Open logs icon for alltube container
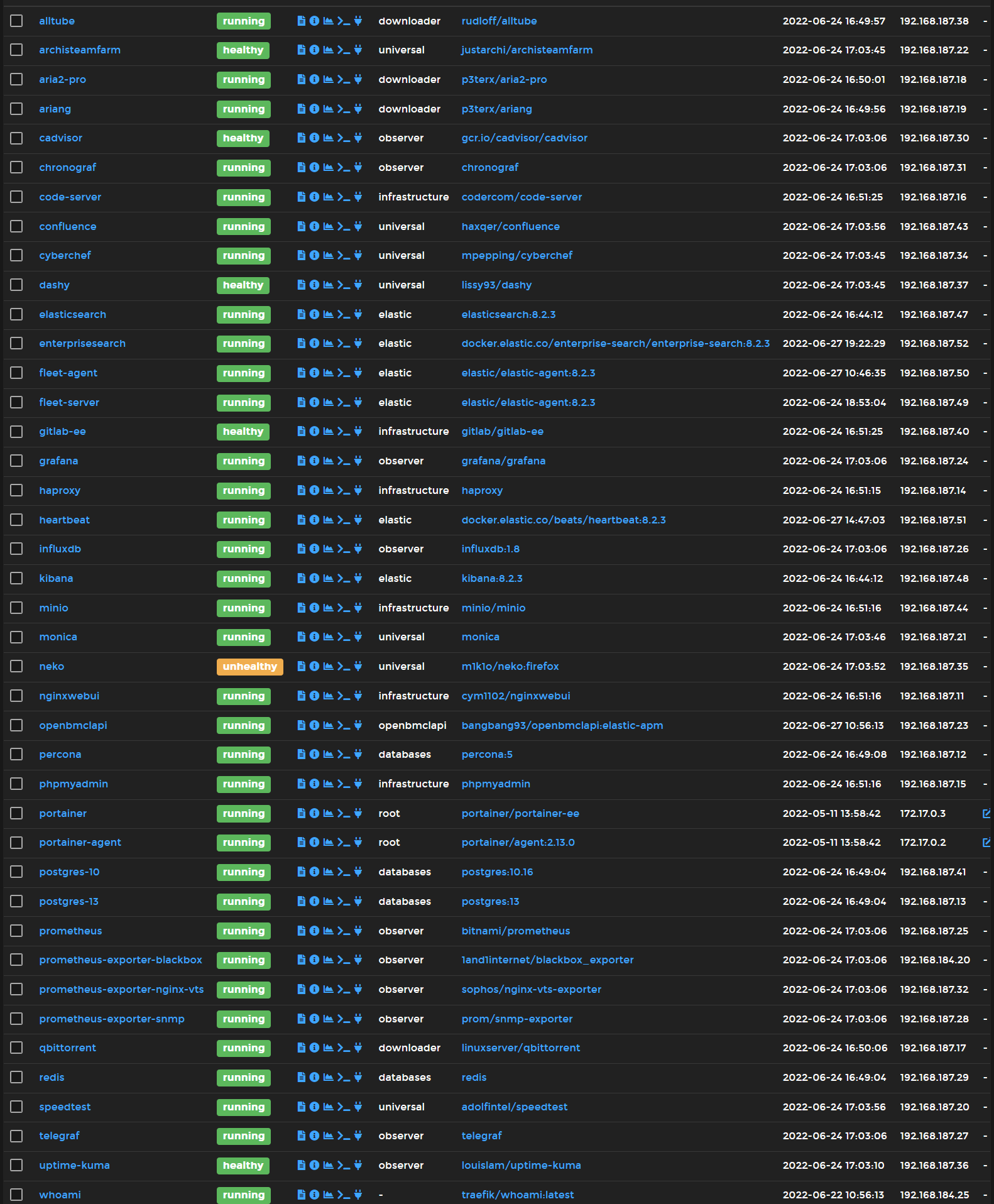This screenshot has width=994, height=1204. pyautogui.click(x=302, y=21)
